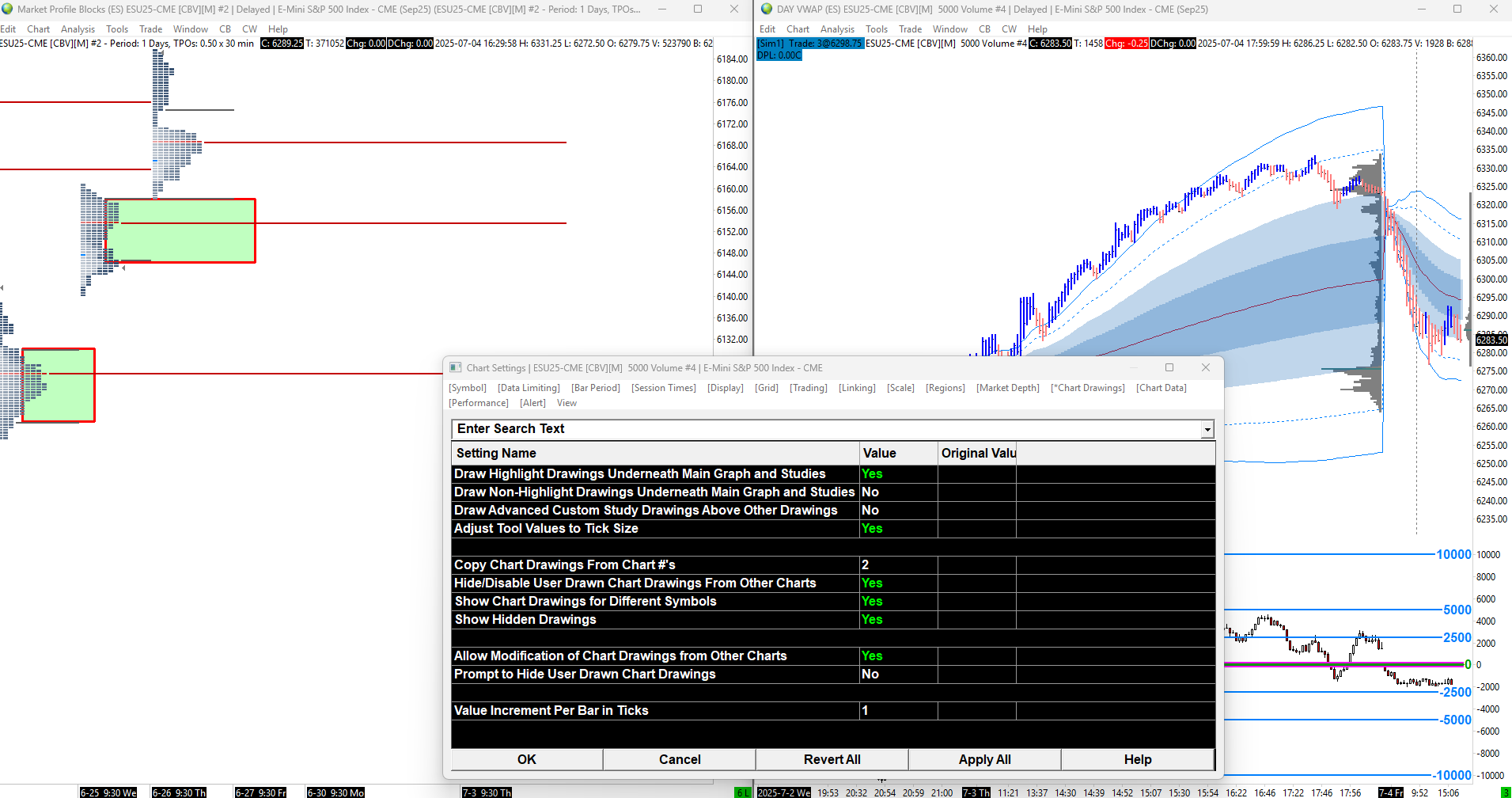Toggle Adjust Tool Values to Tick Size value
This screenshot has height=798, width=1512.
(x=899, y=528)
